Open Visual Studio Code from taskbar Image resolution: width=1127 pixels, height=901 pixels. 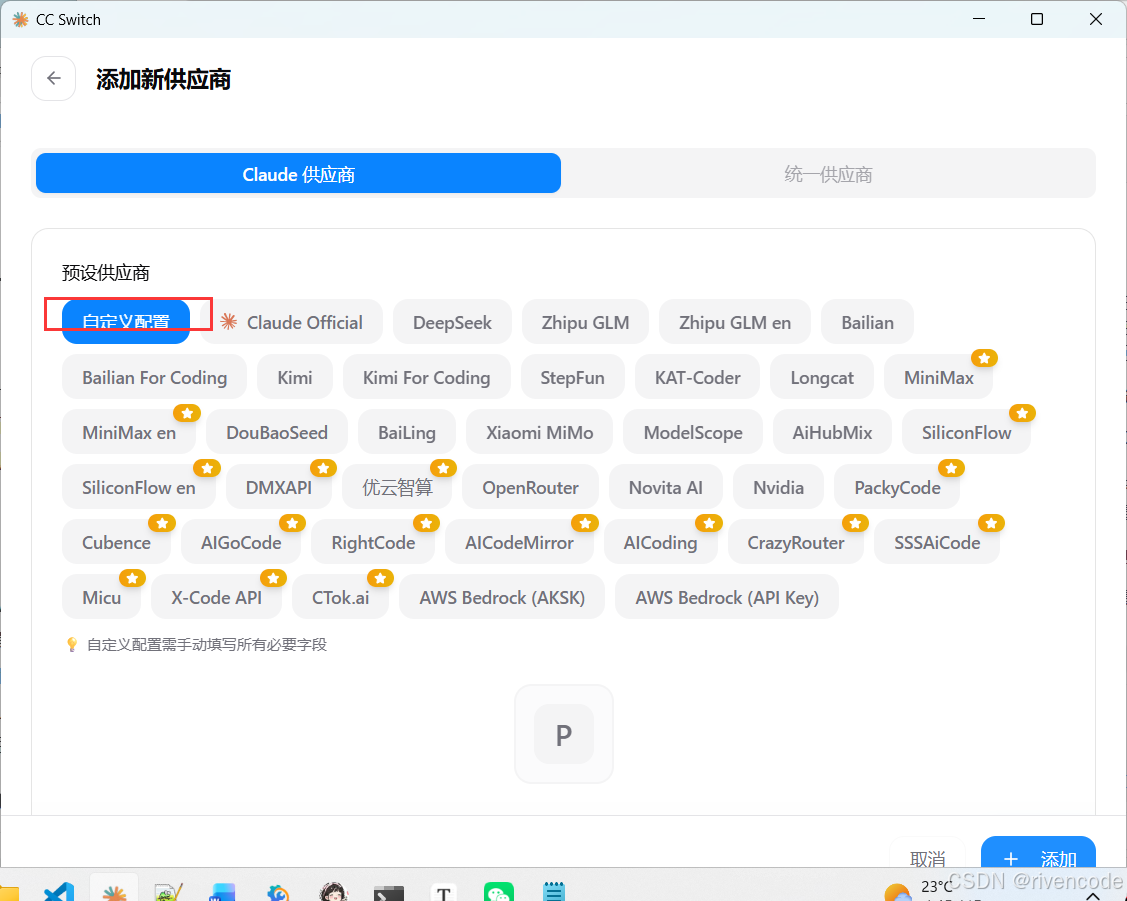click(x=60, y=892)
